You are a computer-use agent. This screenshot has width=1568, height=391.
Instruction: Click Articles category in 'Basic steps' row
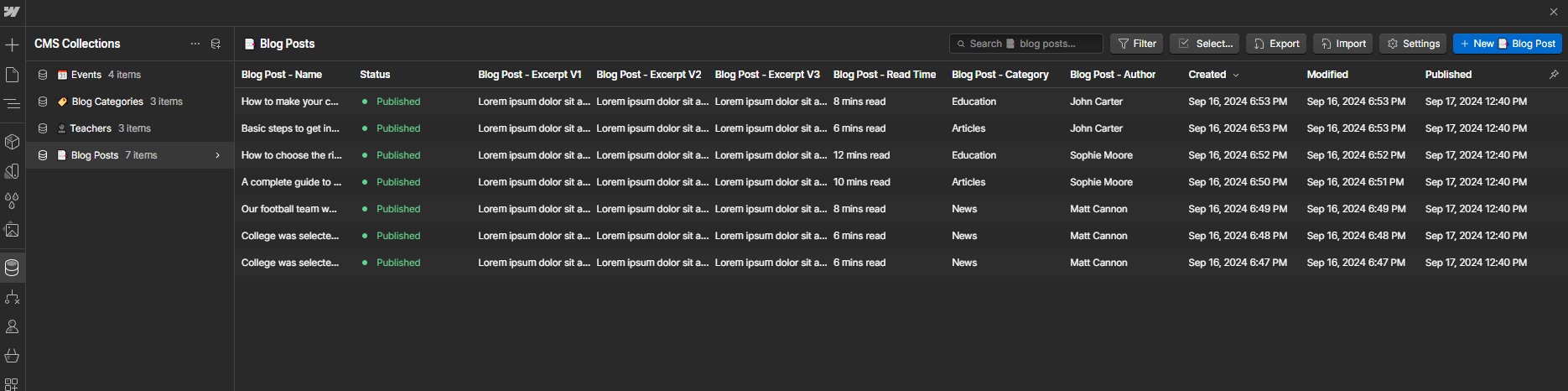click(x=968, y=128)
